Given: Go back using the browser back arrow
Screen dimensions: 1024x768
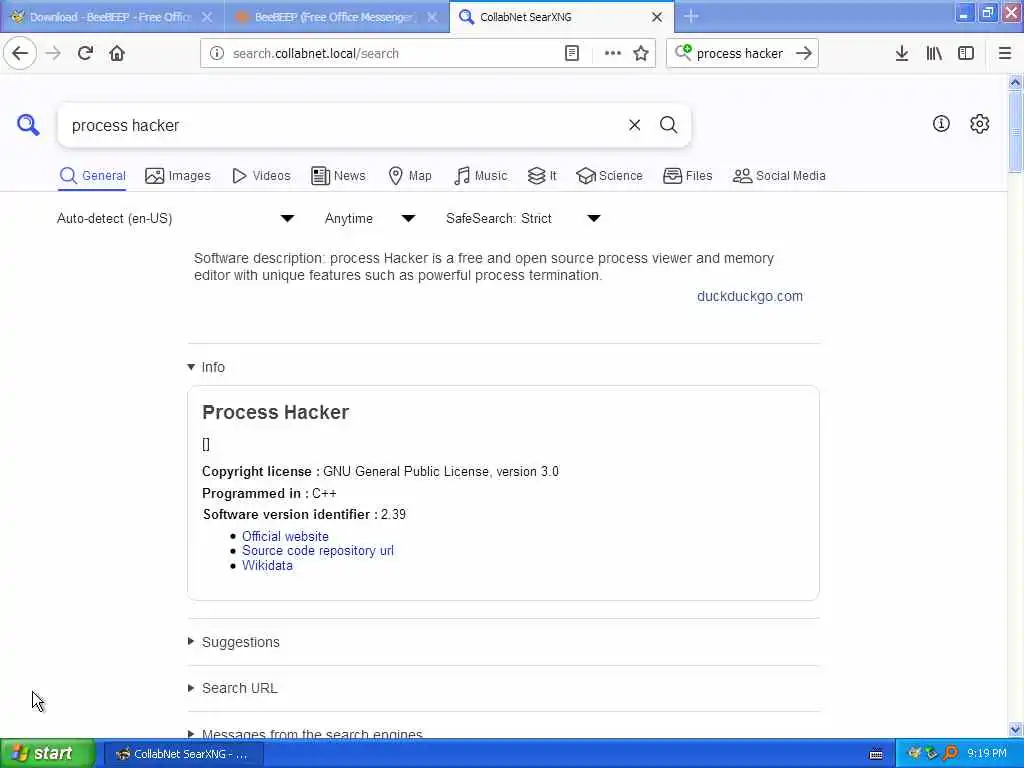Looking at the screenshot, I should [x=20, y=54].
